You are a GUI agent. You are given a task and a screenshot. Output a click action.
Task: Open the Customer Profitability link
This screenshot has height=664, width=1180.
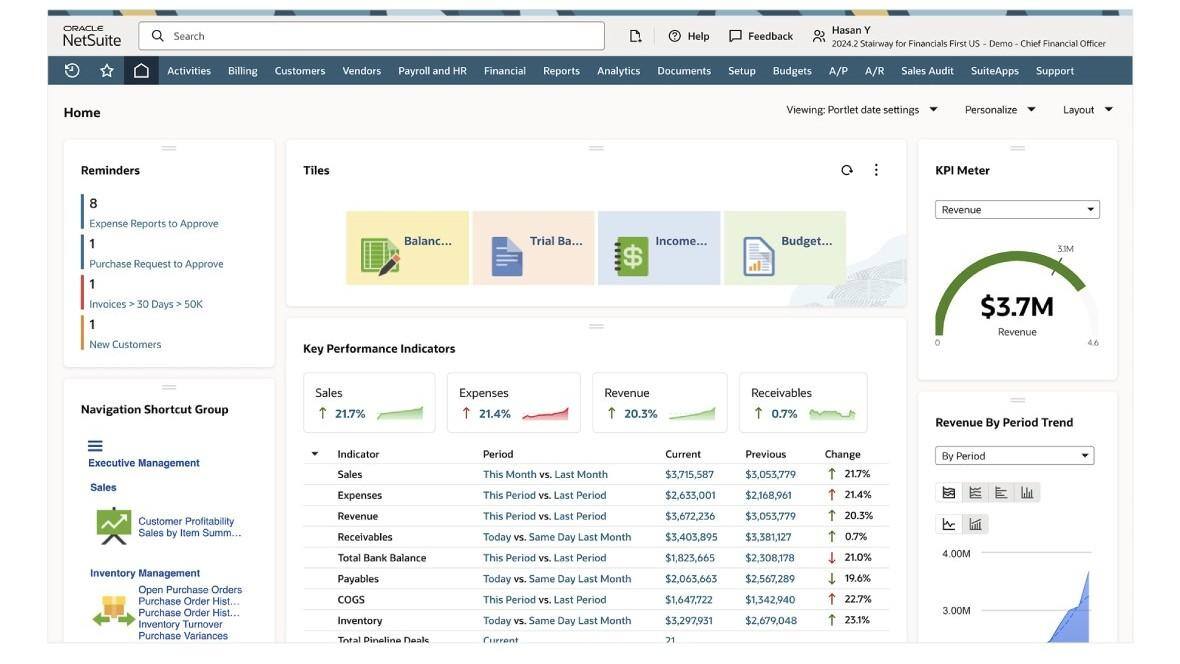(186, 521)
